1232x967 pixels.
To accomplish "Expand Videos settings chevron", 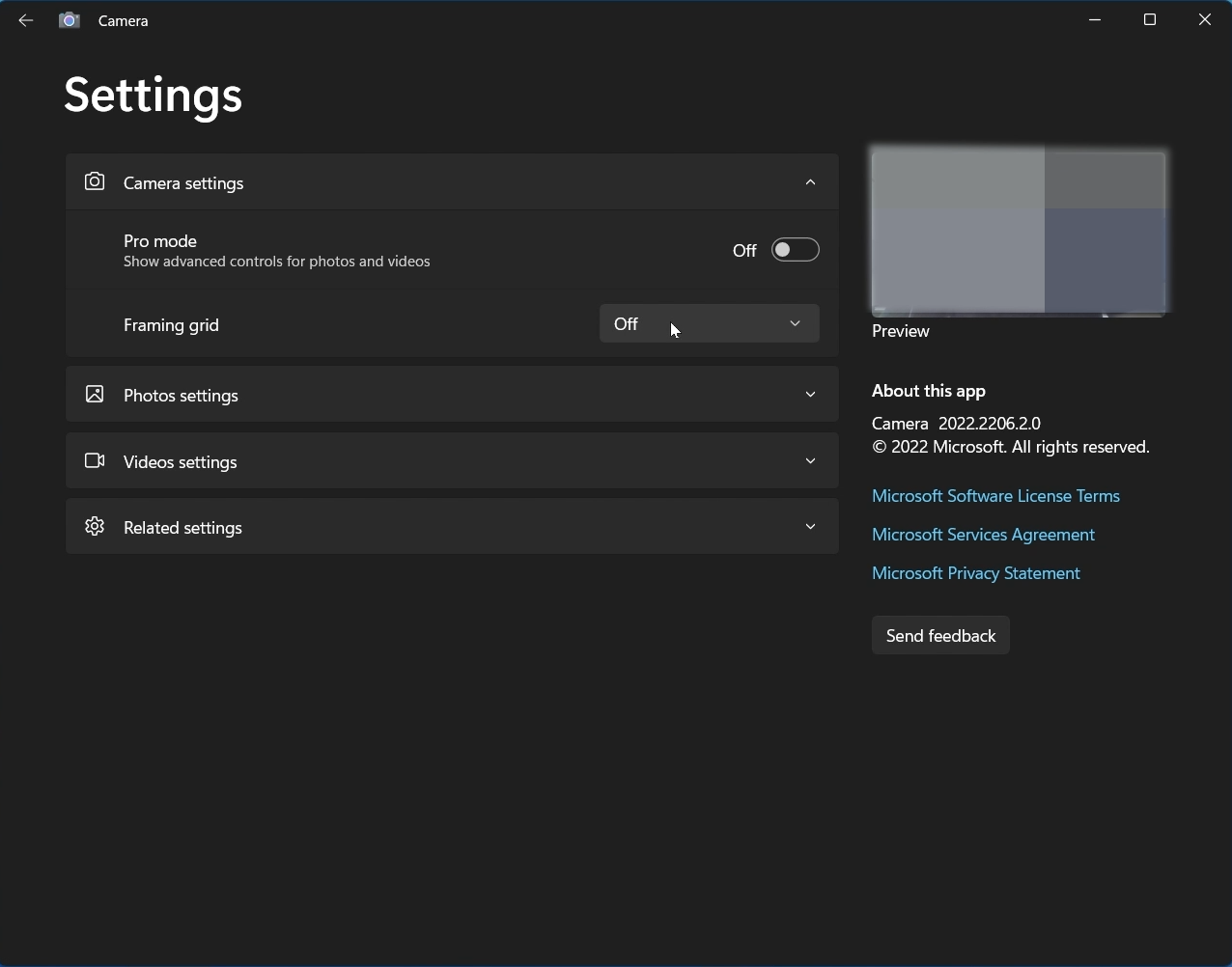I will pos(811,460).
